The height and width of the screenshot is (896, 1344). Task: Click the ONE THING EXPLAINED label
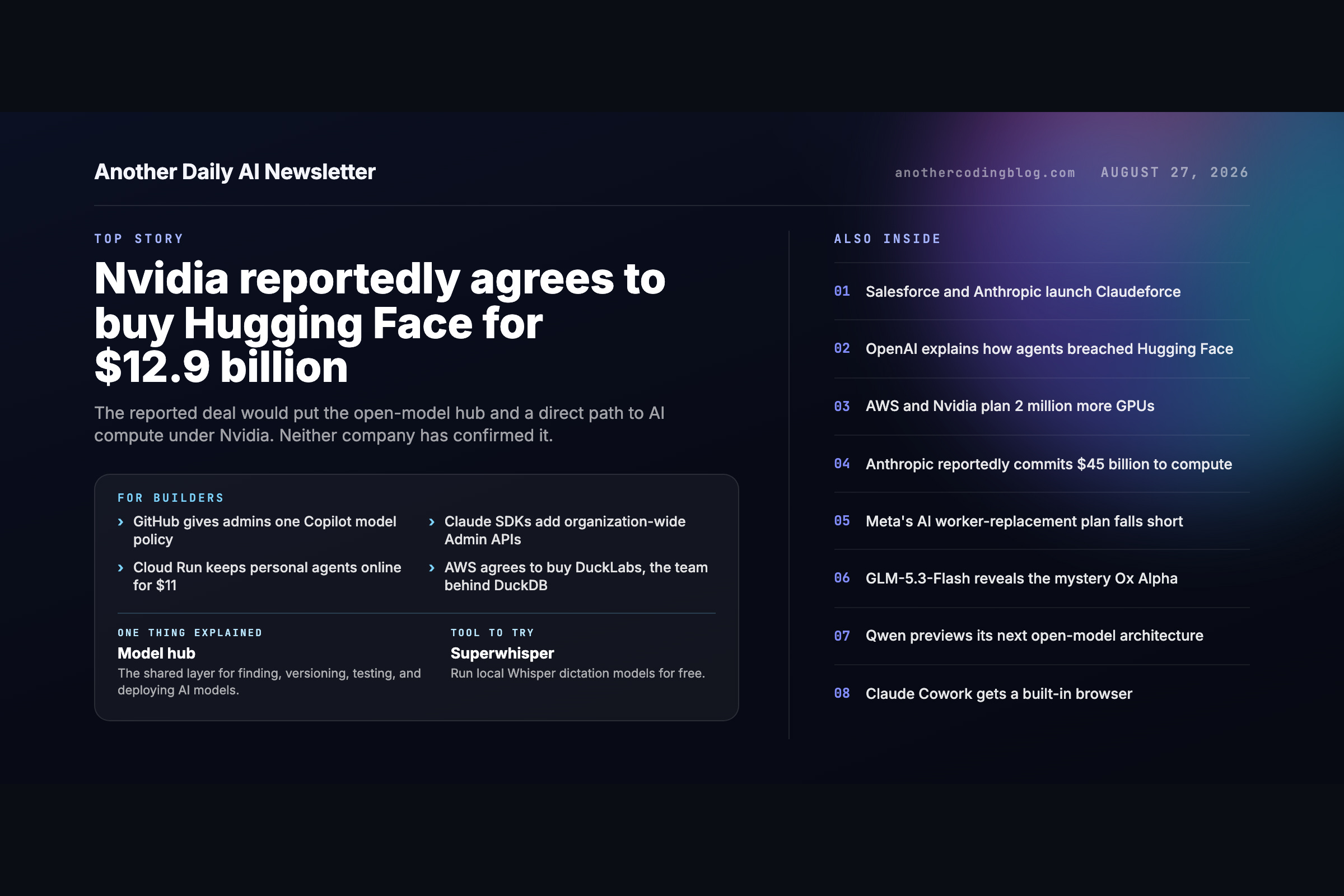(190, 633)
